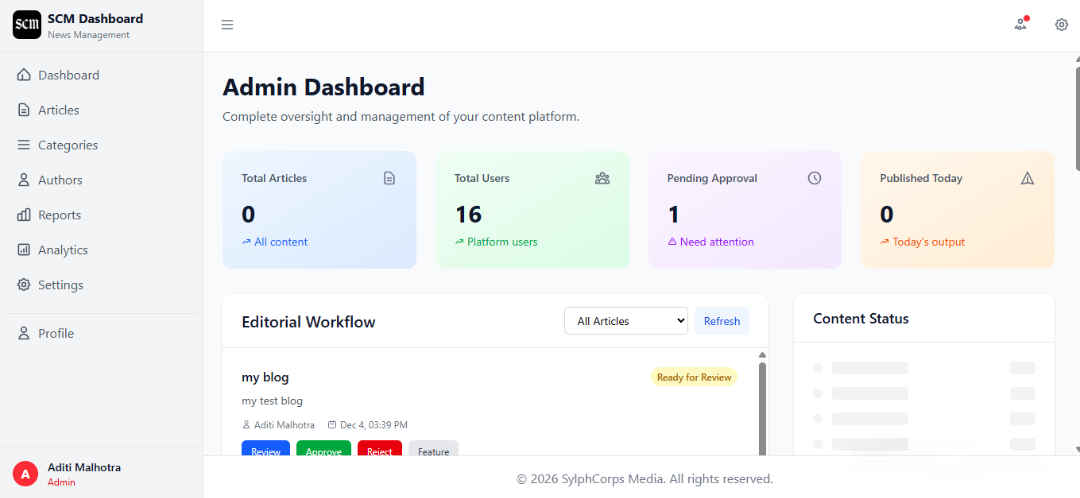Open the Published Today stat card
Image resolution: width=1080 pixels, height=498 pixels.
[957, 209]
